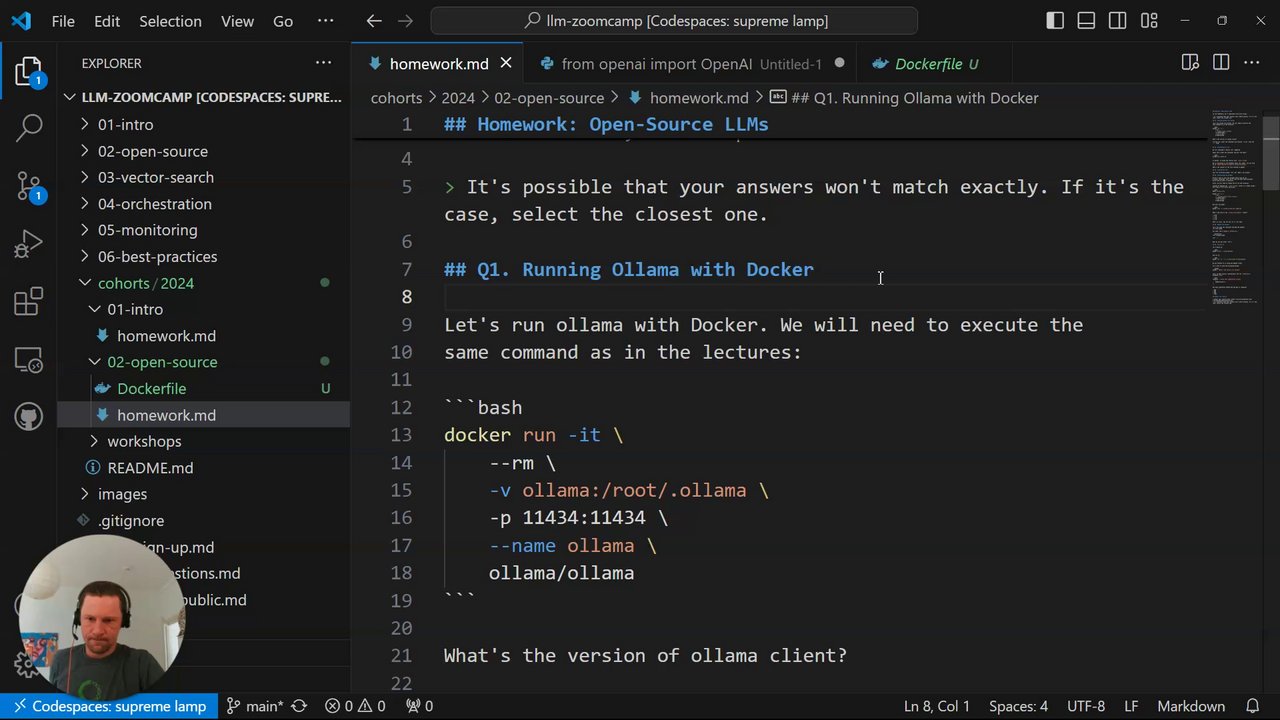Open Explorer views and more actions
The width and height of the screenshot is (1280, 720).
tap(323, 63)
